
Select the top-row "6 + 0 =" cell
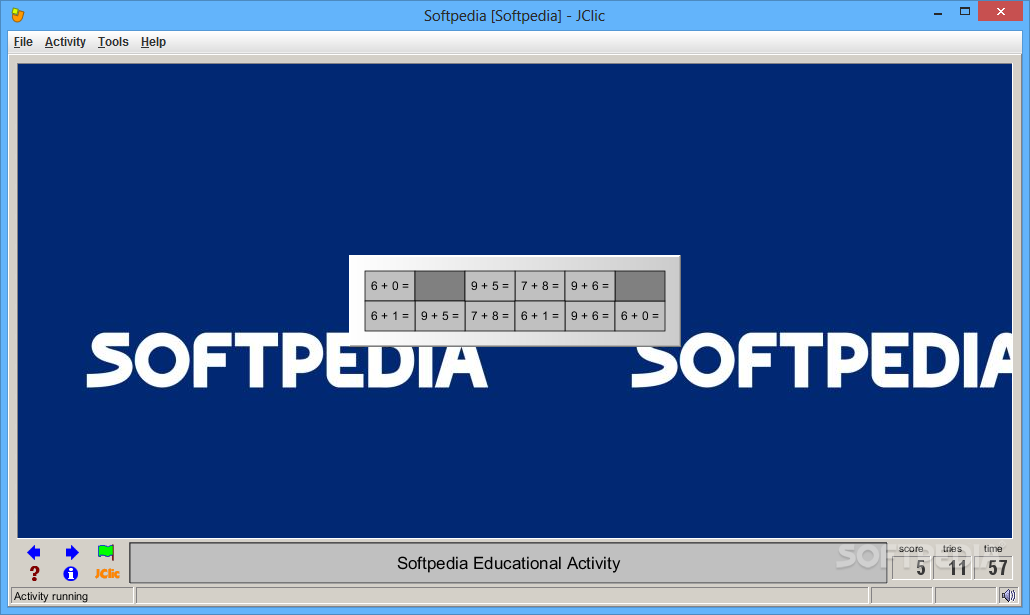(x=390, y=286)
